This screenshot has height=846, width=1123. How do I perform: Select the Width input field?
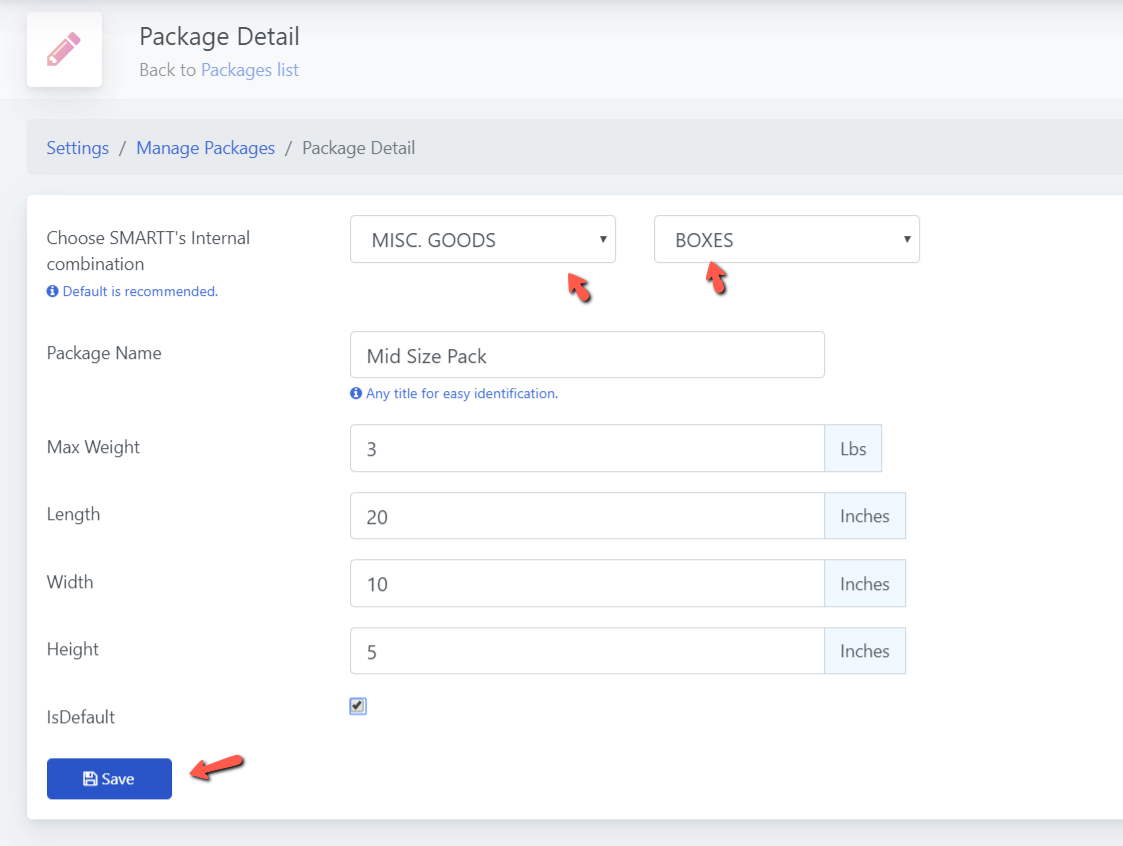click(x=587, y=583)
